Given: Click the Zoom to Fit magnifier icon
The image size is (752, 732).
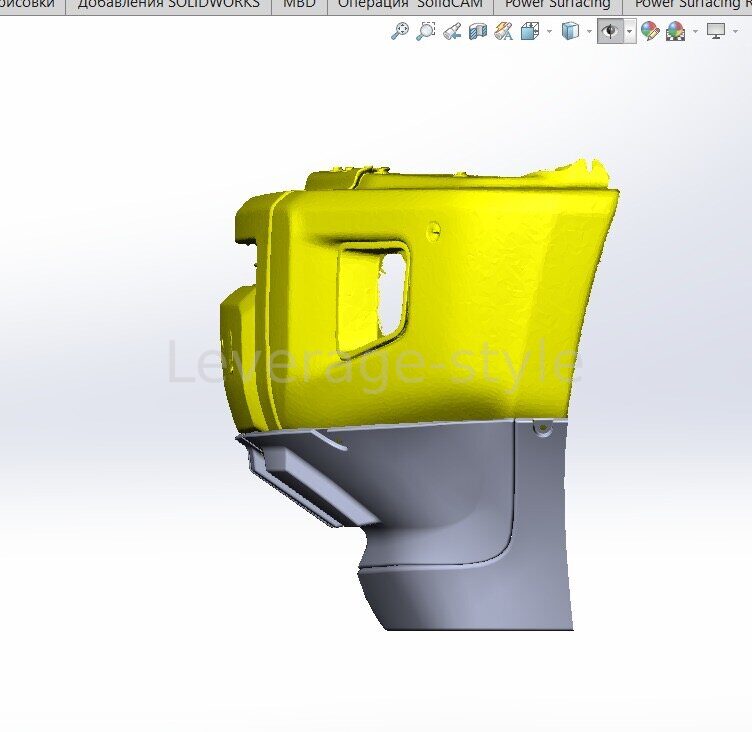Looking at the screenshot, I should click(x=400, y=31).
